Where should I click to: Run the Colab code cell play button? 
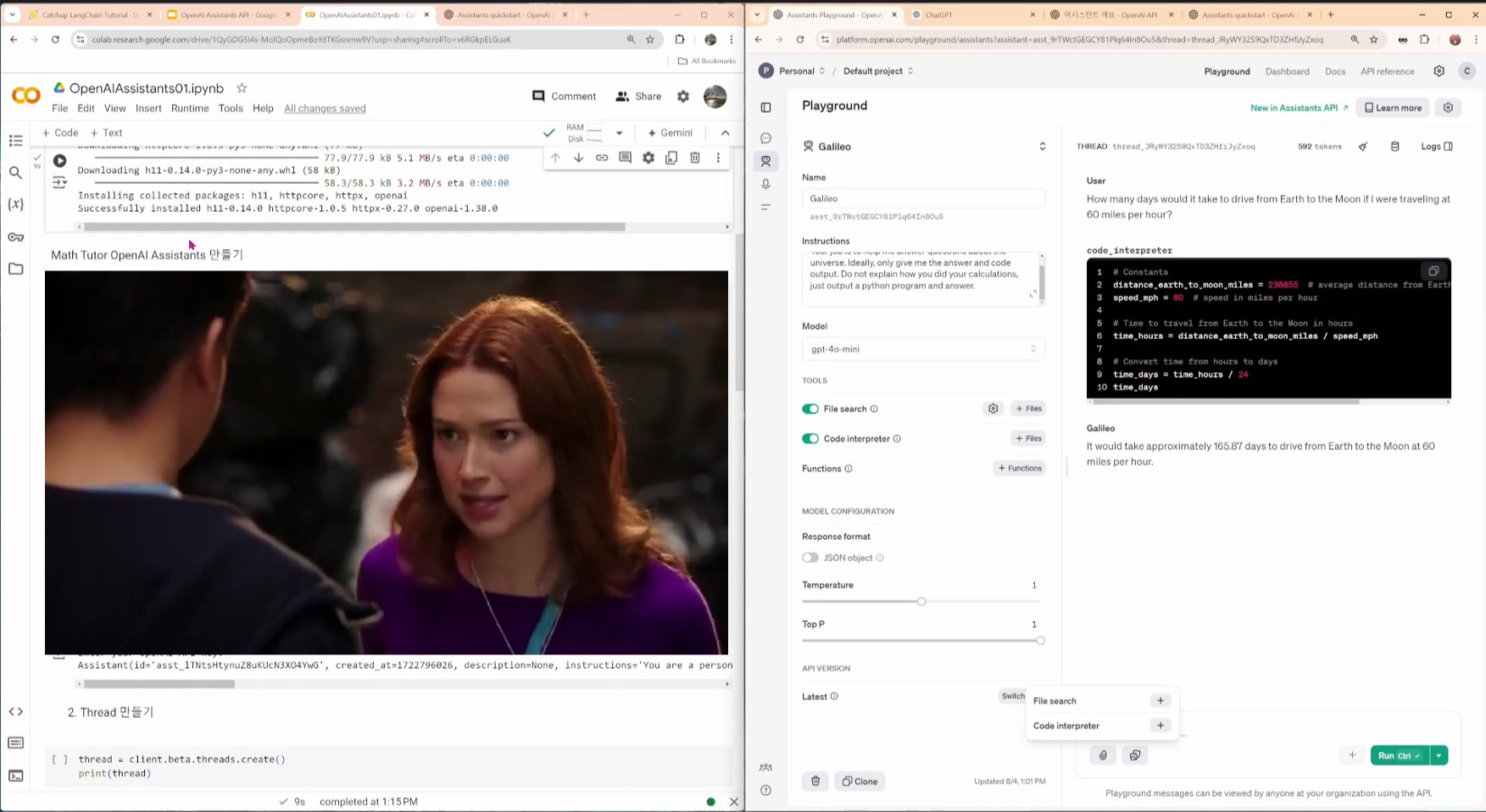(59, 160)
